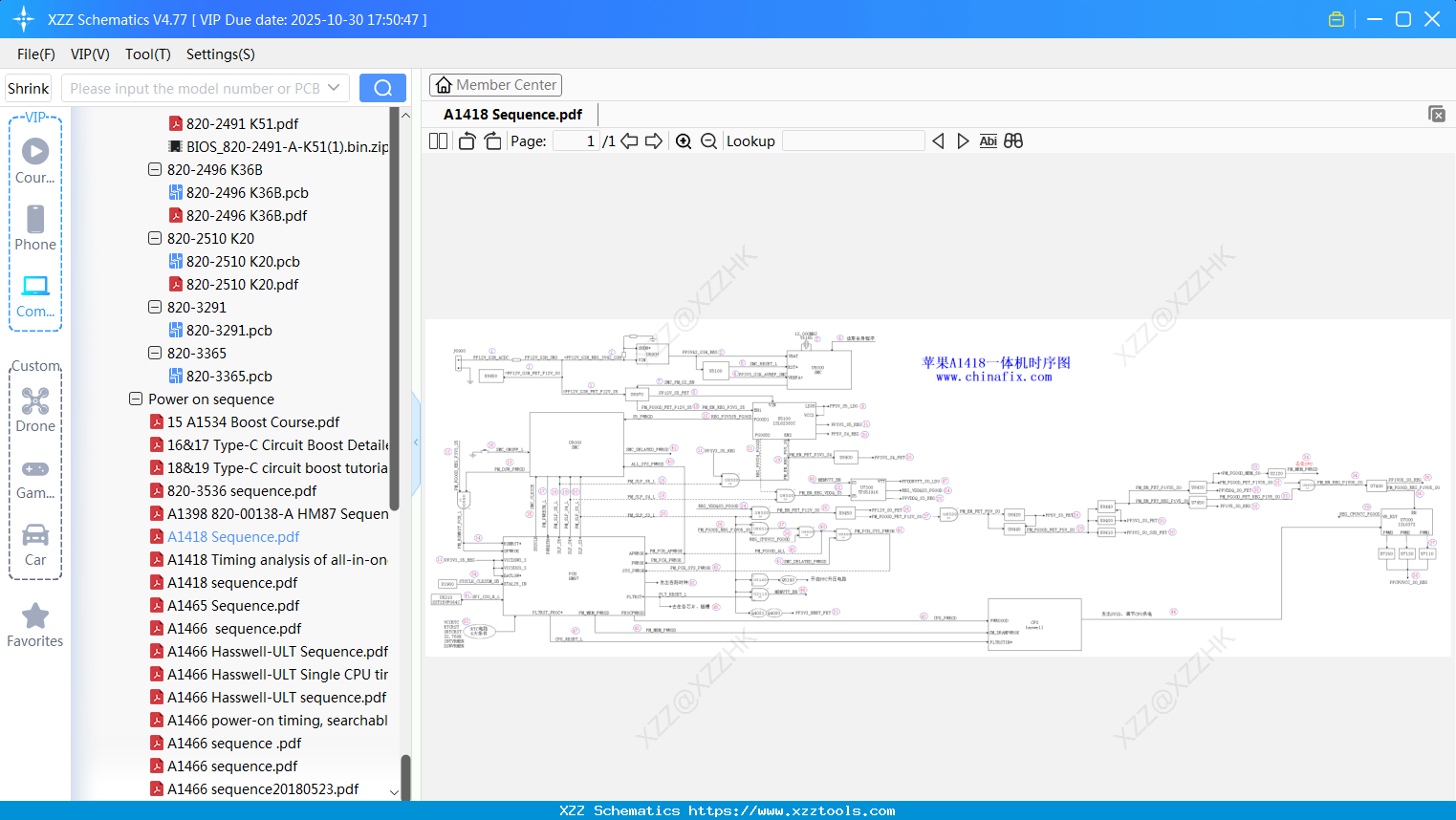
Task: Select the A1418 Sequence.pdf tab
Action: point(512,115)
